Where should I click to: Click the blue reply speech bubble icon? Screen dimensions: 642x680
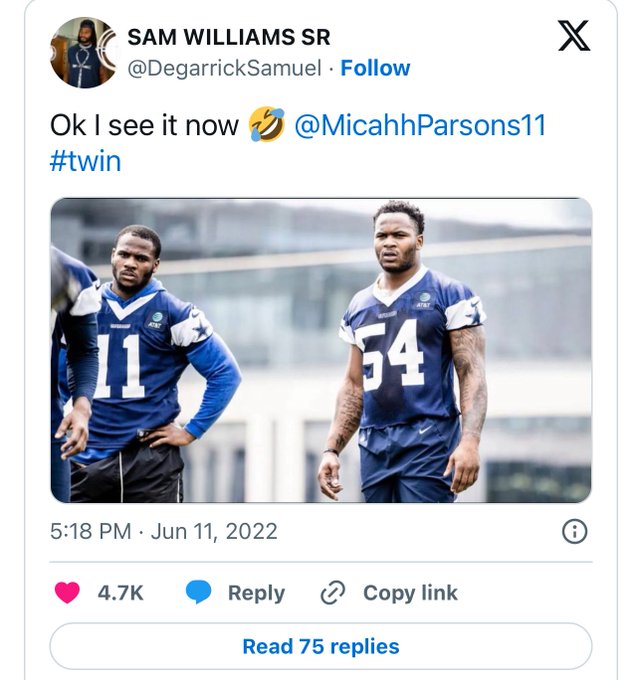199,593
